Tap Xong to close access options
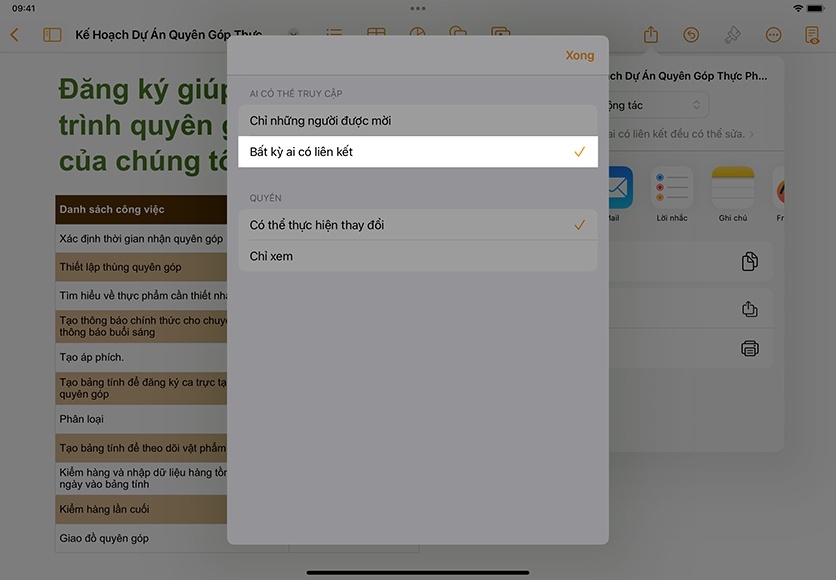The height and width of the screenshot is (580, 836). click(579, 56)
